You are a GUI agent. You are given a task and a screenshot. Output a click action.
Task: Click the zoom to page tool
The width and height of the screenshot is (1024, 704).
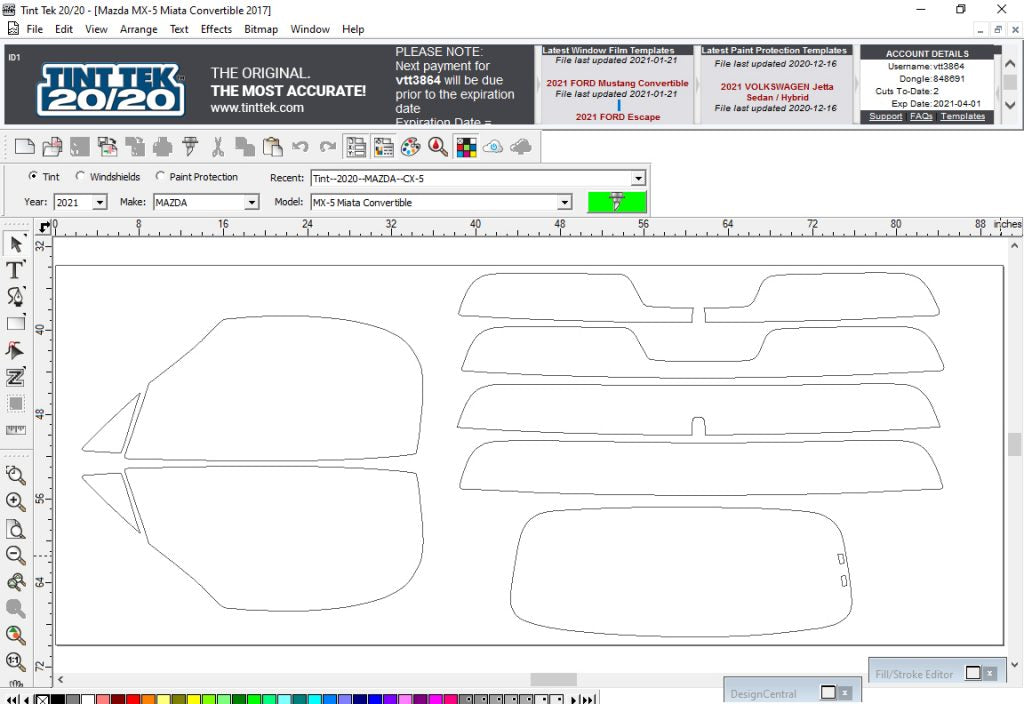[16, 528]
